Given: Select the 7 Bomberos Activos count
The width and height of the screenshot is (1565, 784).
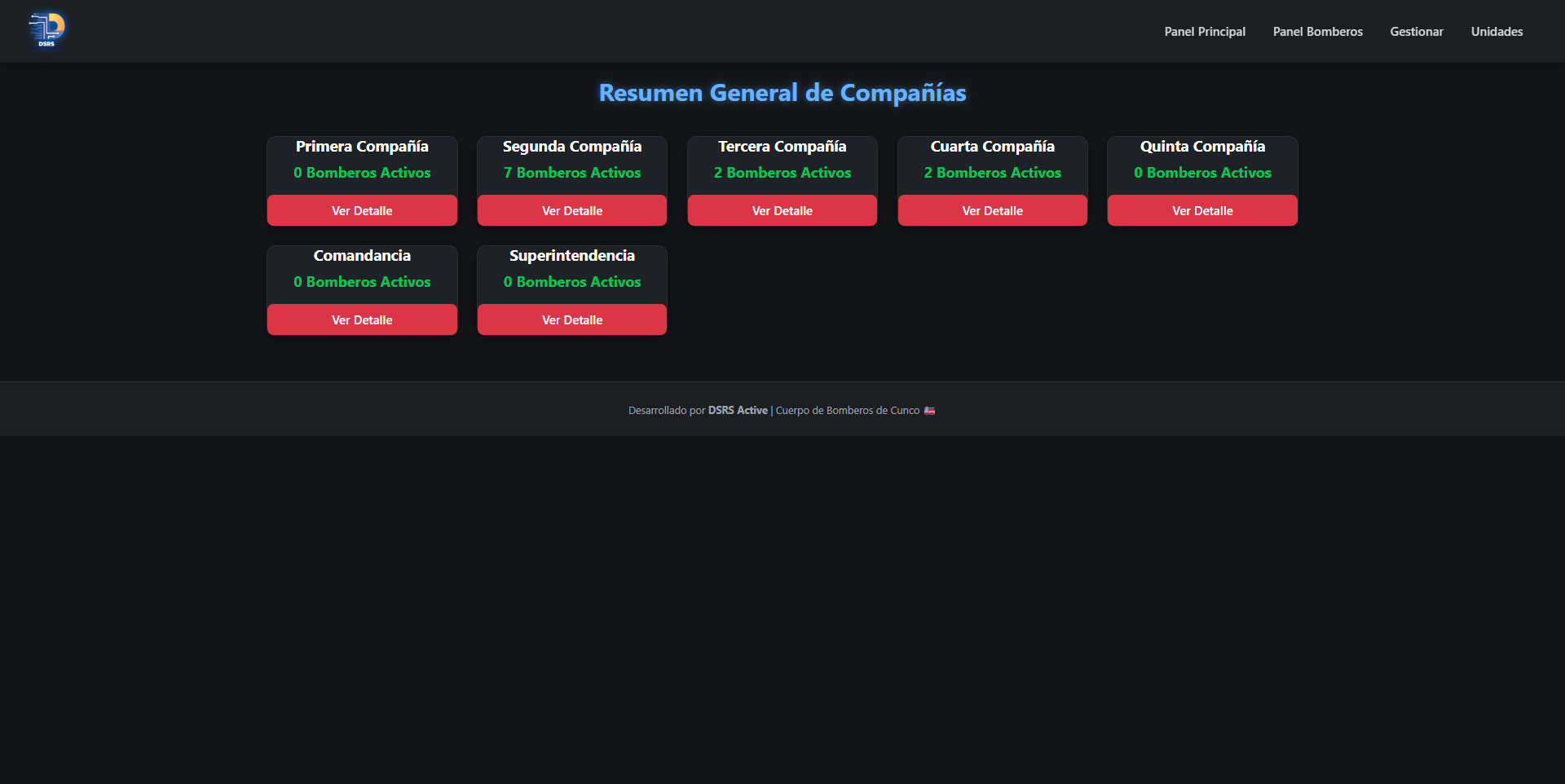Looking at the screenshot, I should (x=571, y=173).
